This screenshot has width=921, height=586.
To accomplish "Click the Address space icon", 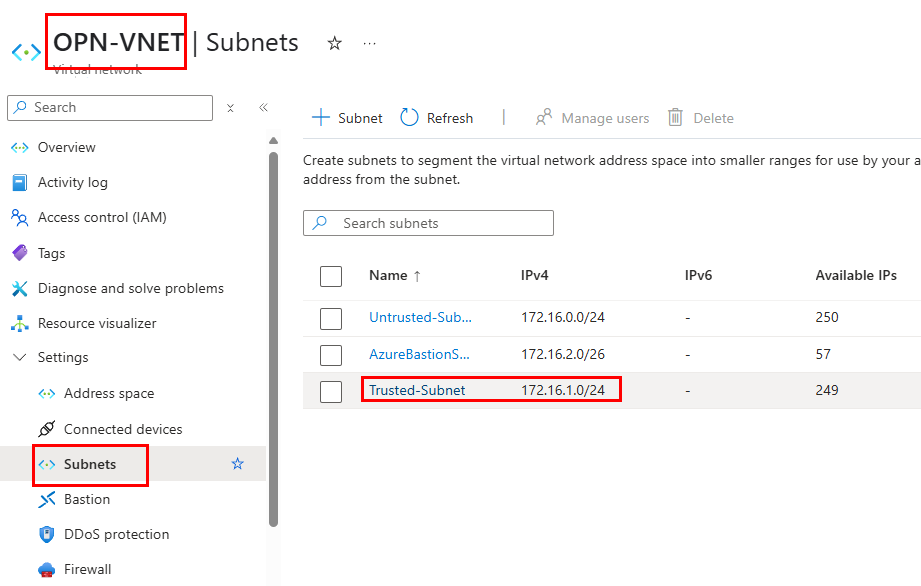I will [x=46, y=393].
